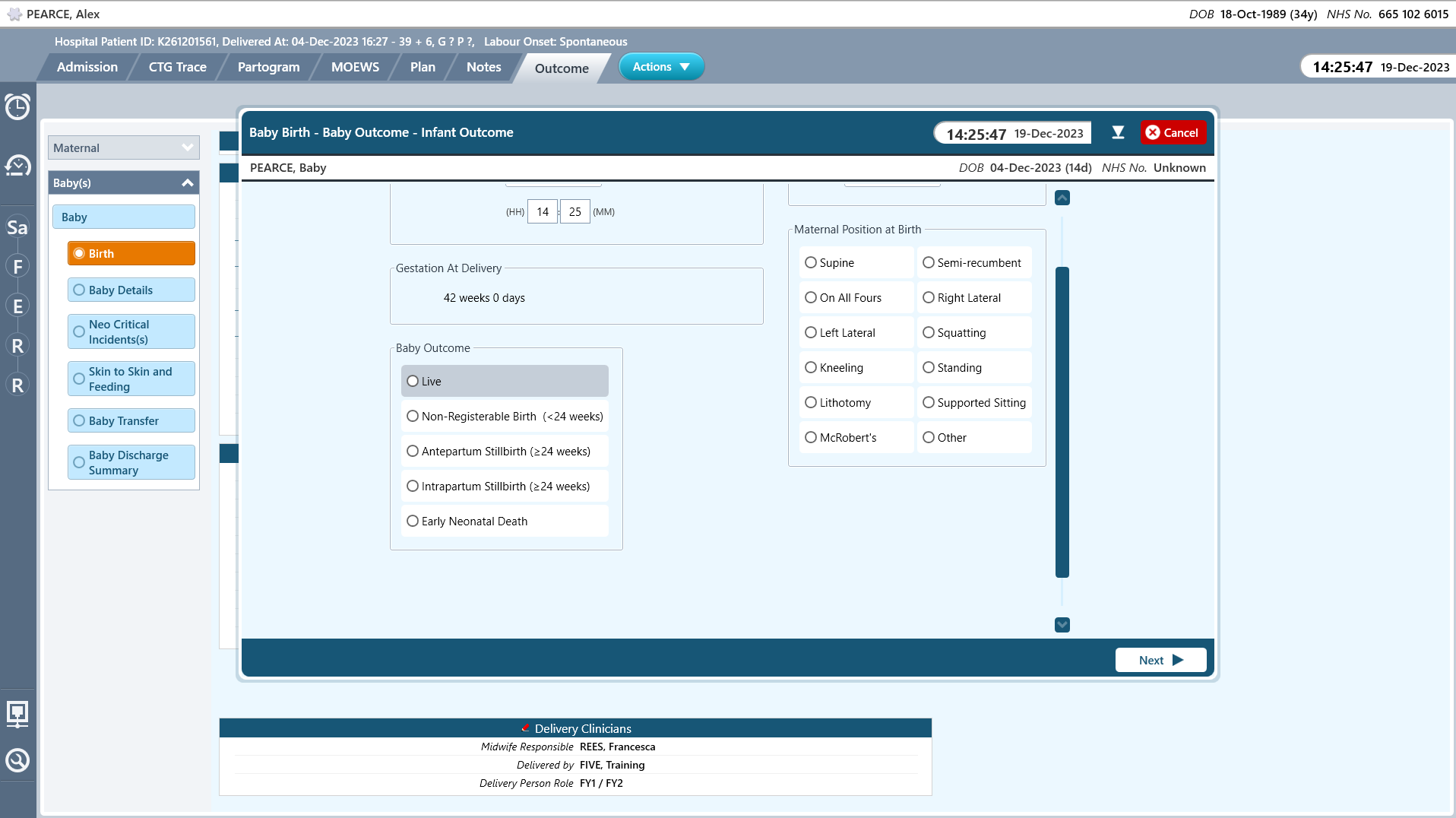This screenshot has width=1456, height=818.
Task: Click the lower R circle sidebar icon
Action: (17, 385)
